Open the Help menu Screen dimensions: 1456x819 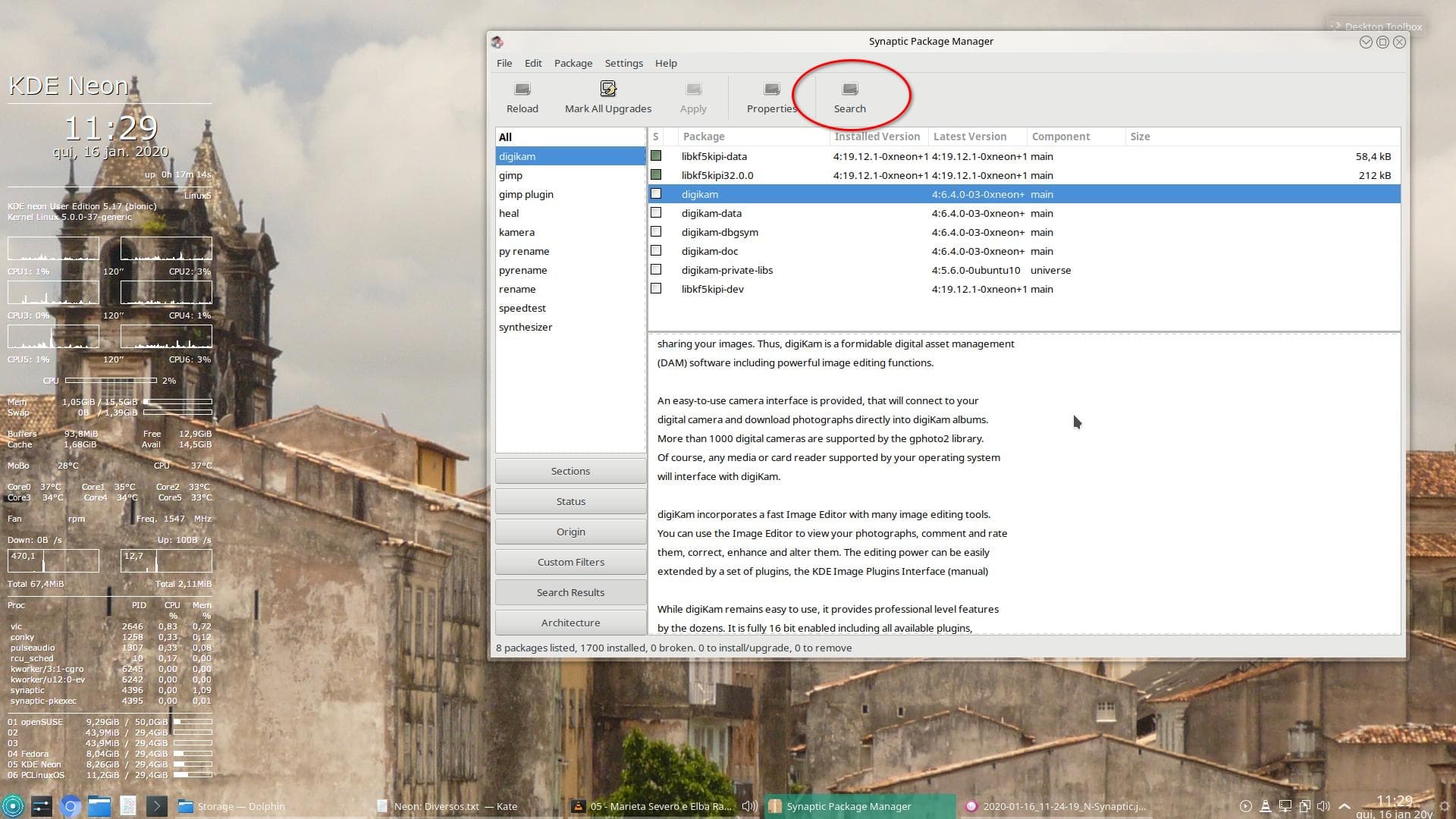[x=666, y=63]
